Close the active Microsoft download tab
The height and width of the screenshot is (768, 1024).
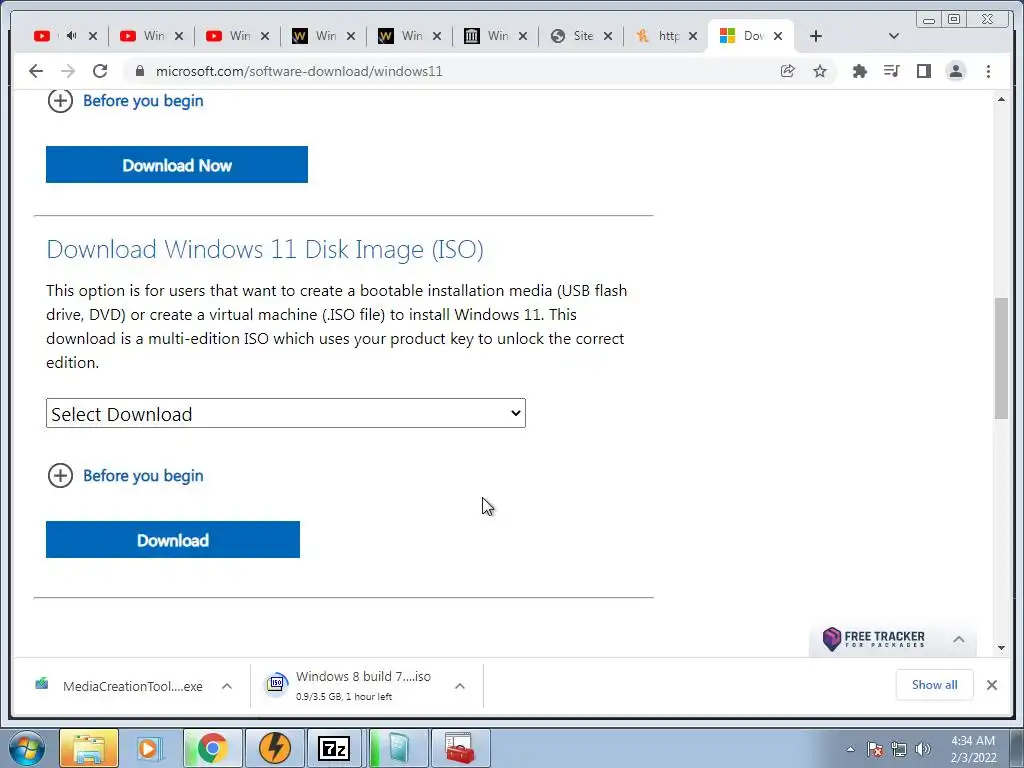[x=778, y=36]
